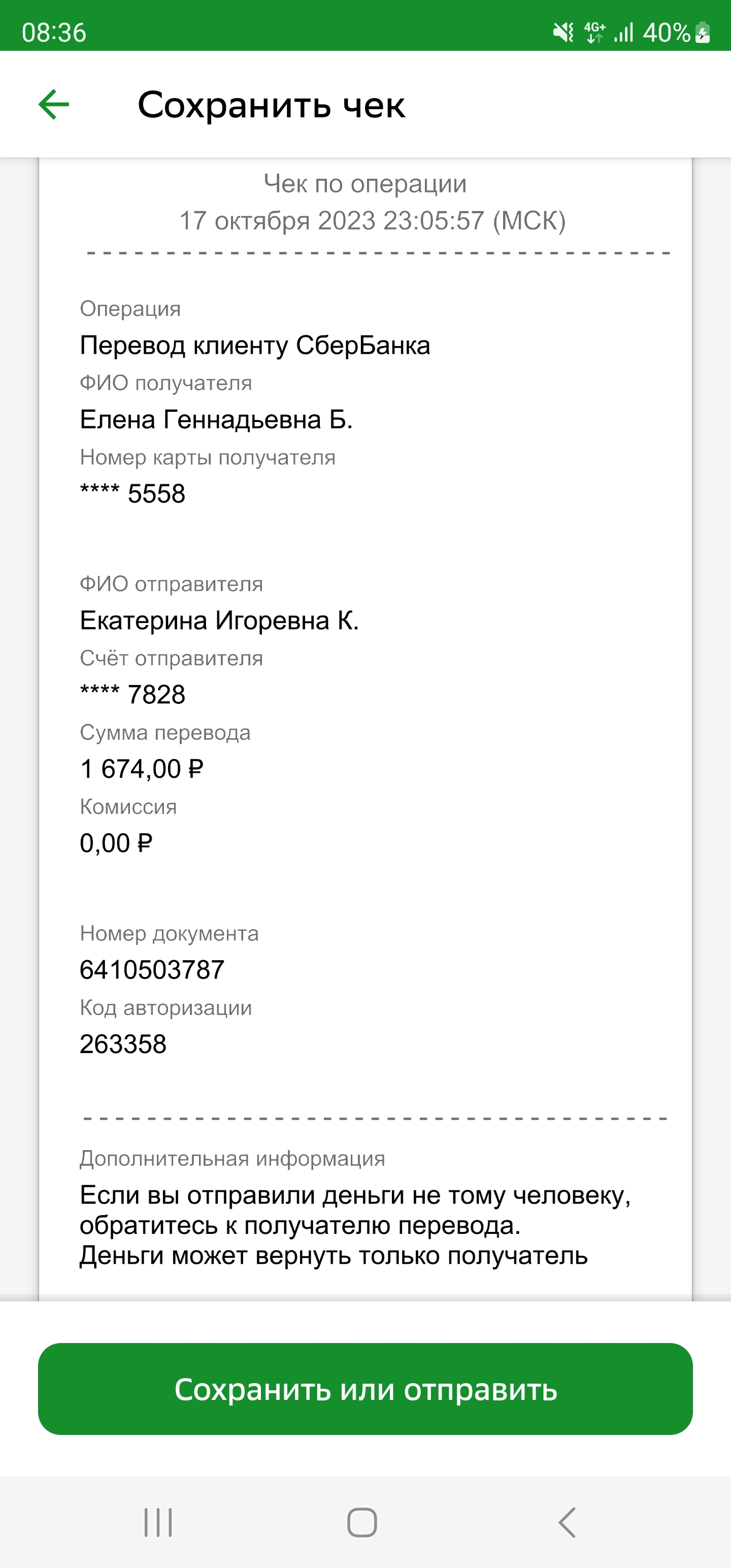Tap the green back arrow
Image resolution: width=731 pixels, height=1568 pixels.
[54, 105]
